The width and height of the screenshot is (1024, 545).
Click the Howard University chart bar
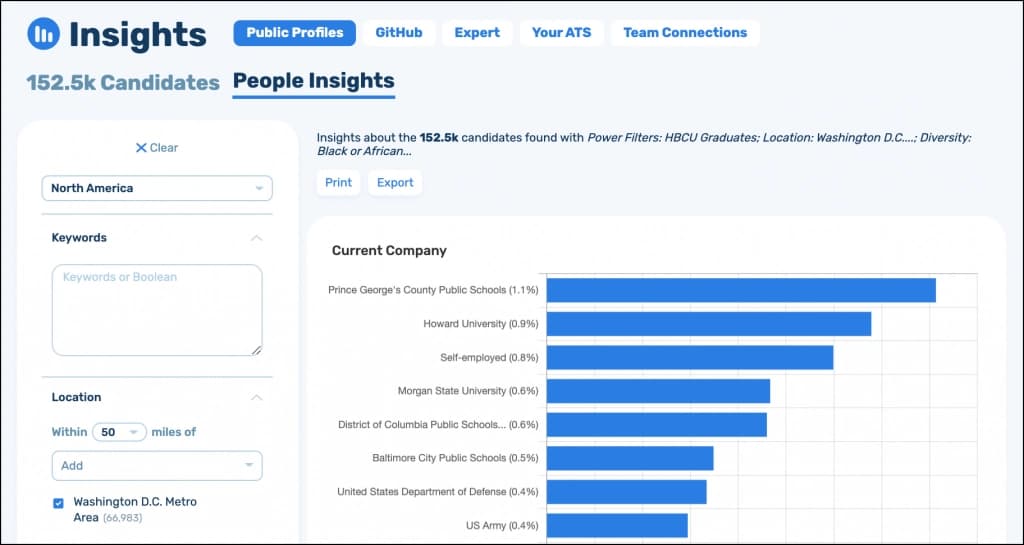(x=708, y=324)
